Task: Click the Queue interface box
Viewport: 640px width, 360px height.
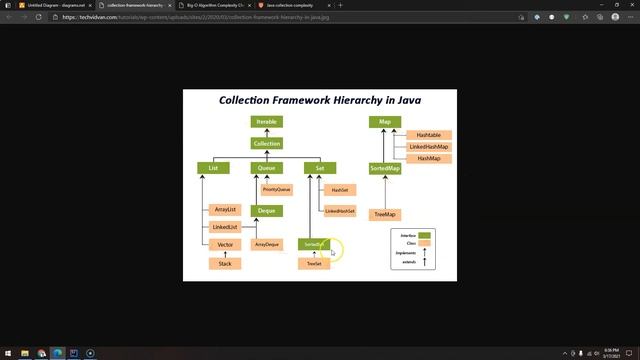Action: point(267,168)
